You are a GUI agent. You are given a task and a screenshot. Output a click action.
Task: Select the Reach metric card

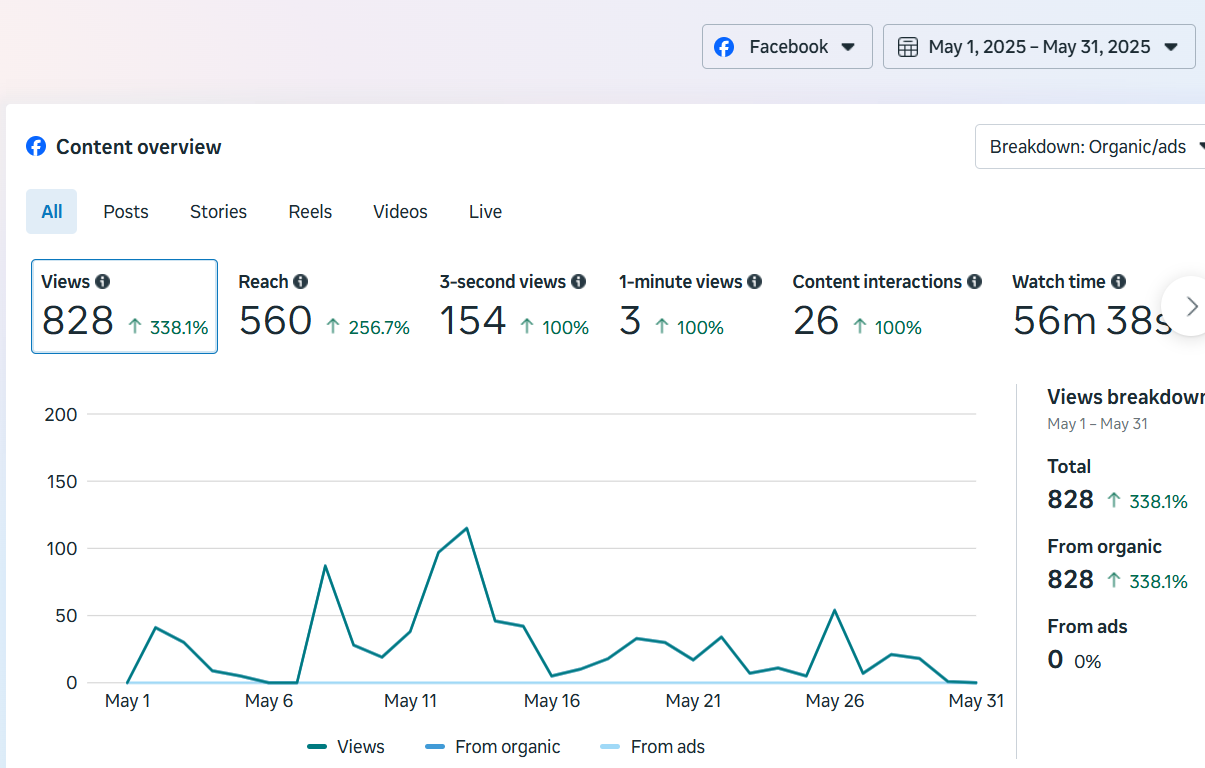coord(324,307)
